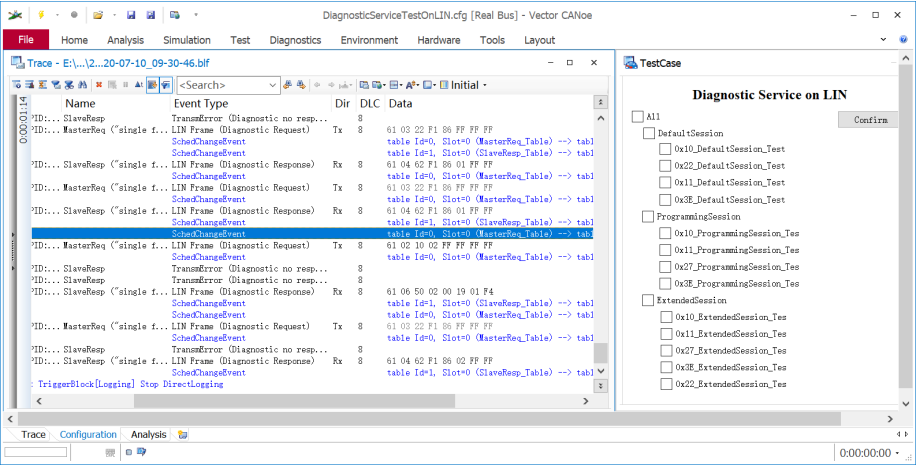Select the request row with 61 02 10 02 FF
The height and width of the screenshot is (466, 917).
coord(312,246)
